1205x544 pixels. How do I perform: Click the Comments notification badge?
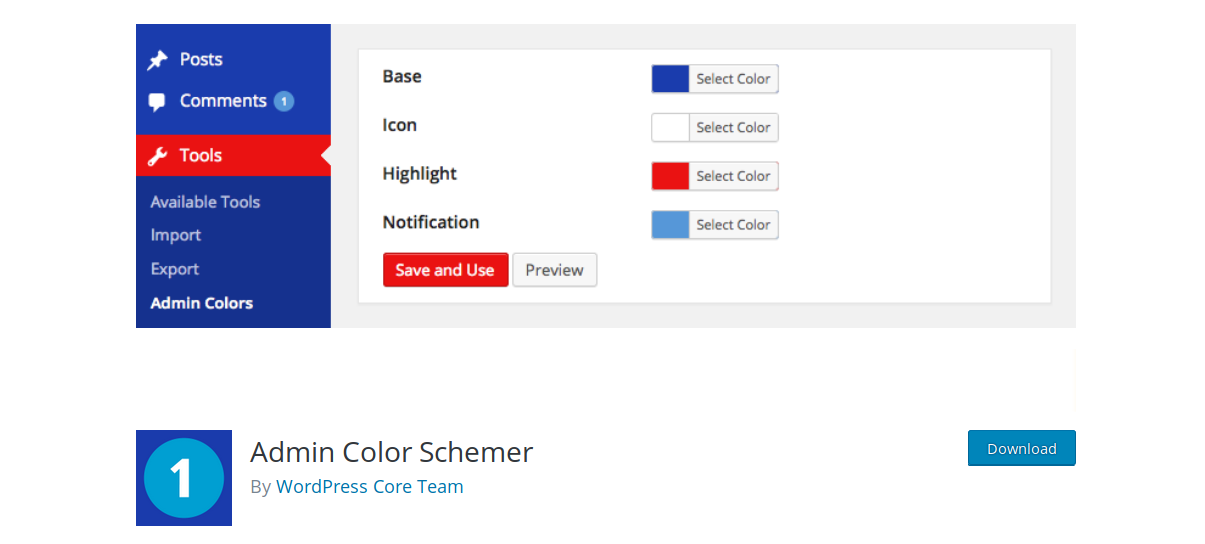coord(284,101)
